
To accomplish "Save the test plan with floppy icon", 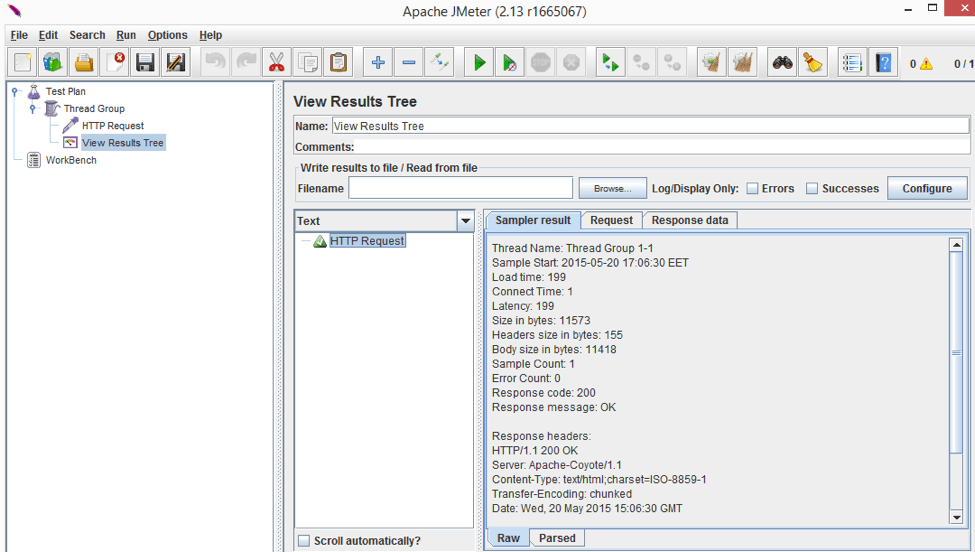I will coord(145,62).
